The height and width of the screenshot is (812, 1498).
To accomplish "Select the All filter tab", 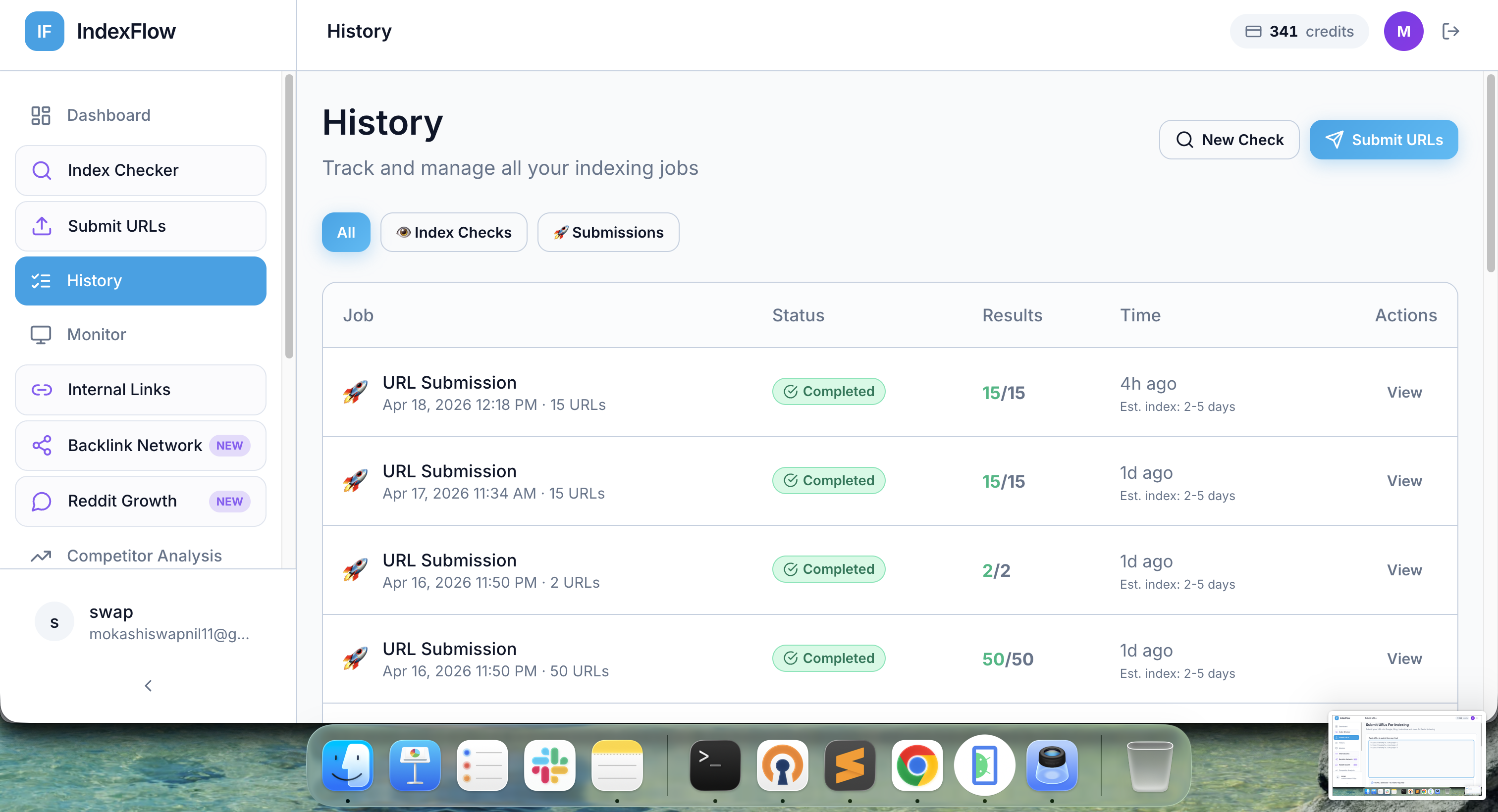I will coord(345,233).
